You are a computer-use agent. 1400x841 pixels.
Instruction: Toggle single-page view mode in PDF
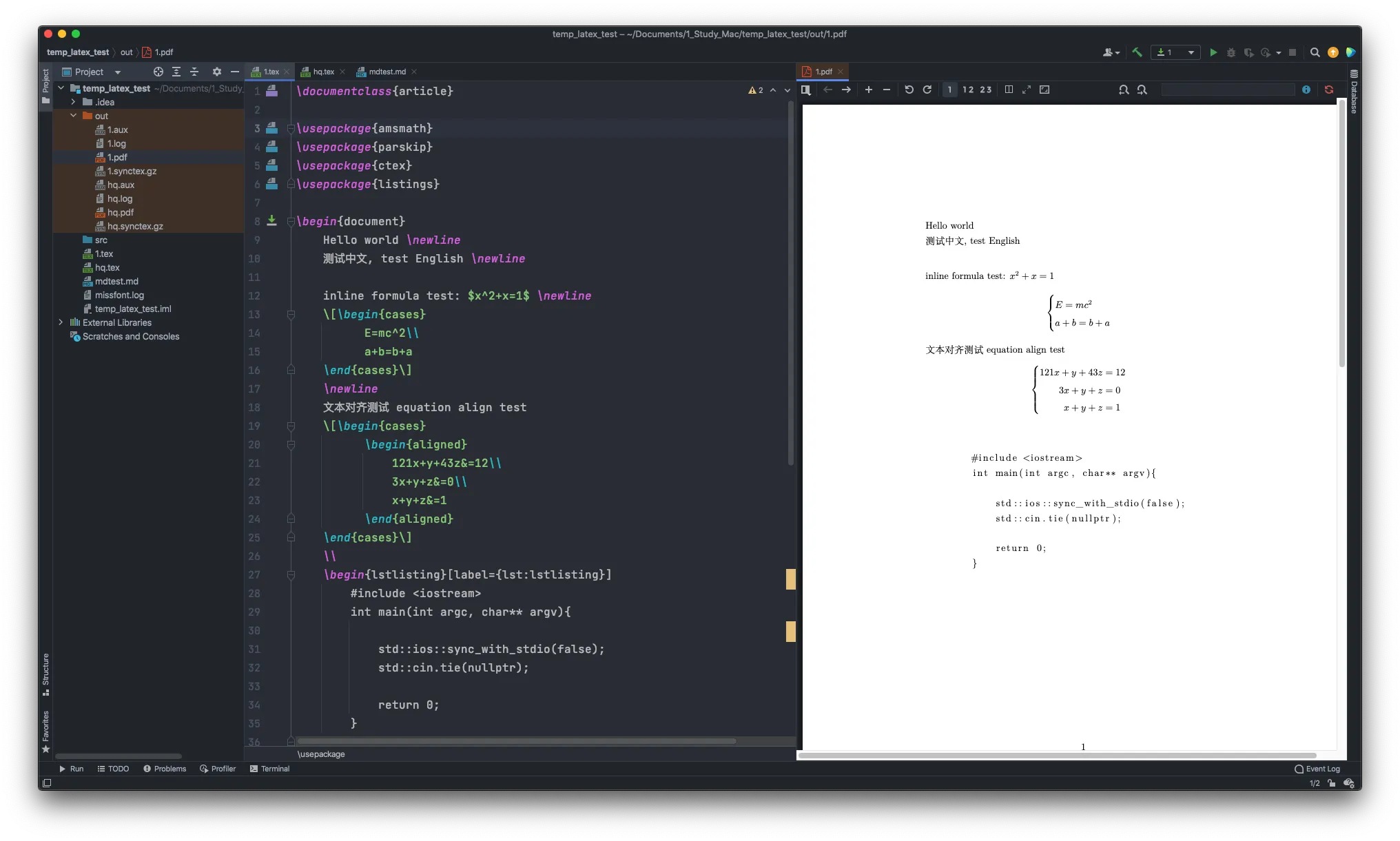(949, 90)
